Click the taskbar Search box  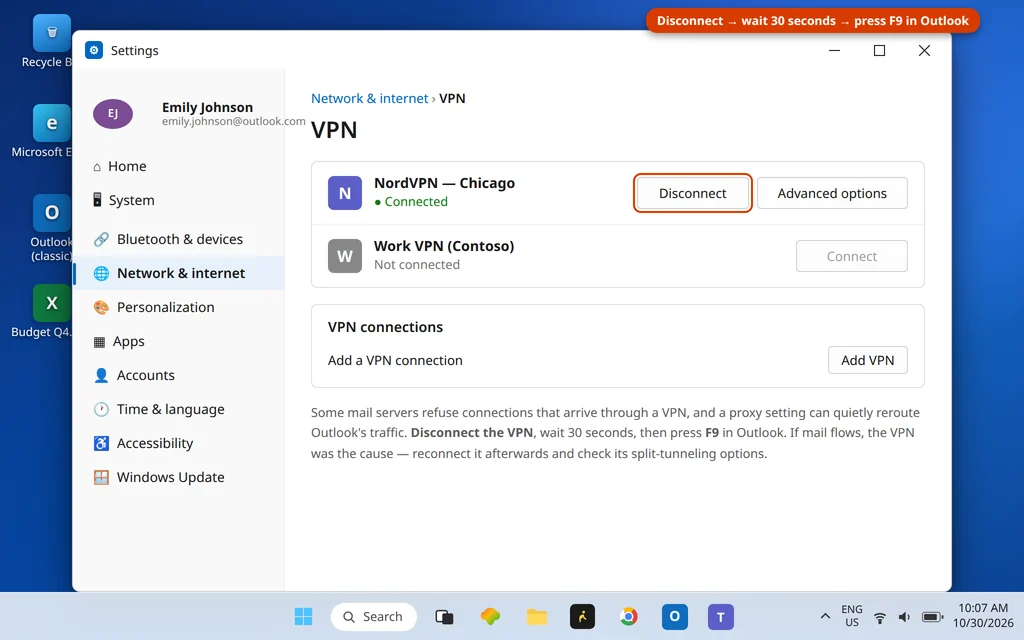tap(374, 616)
